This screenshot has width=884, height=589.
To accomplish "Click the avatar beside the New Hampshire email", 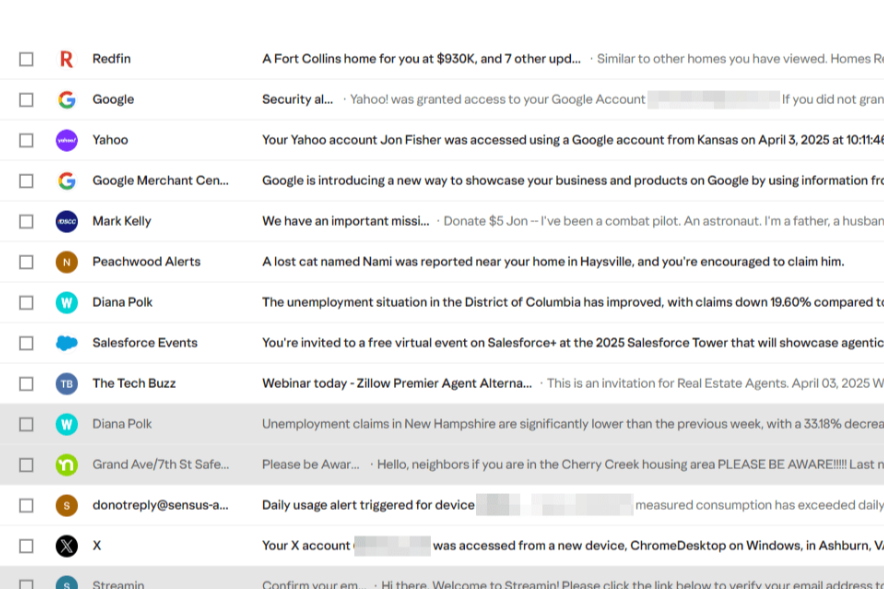I will pyautogui.click(x=67, y=424).
